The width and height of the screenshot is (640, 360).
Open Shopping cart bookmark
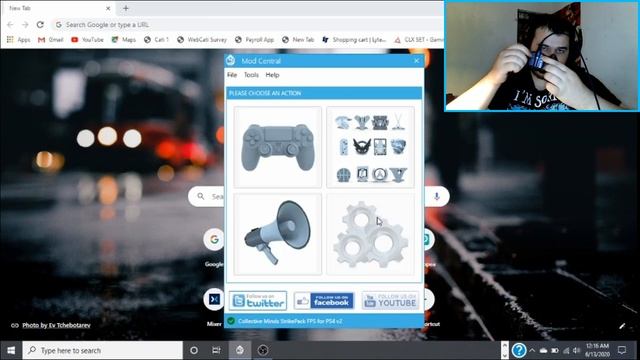pos(354,40)
